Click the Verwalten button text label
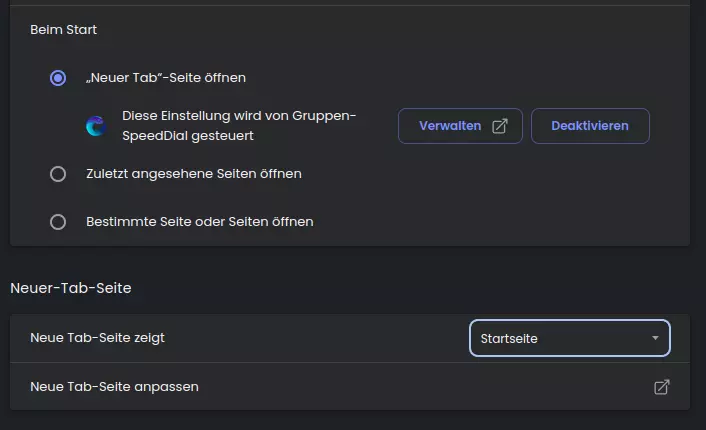The height and width of the screenshot is (430, 706). (450, 126)
